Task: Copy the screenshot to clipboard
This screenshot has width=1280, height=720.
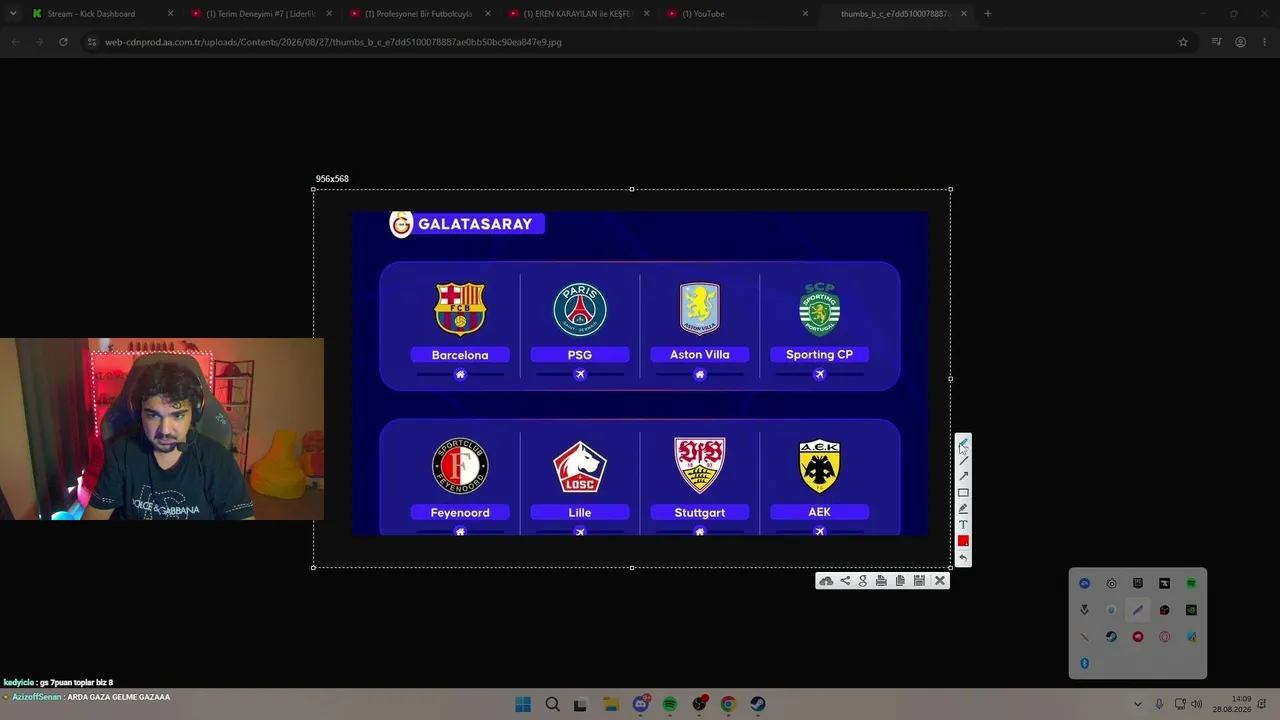Action: (x=900, y=581)
